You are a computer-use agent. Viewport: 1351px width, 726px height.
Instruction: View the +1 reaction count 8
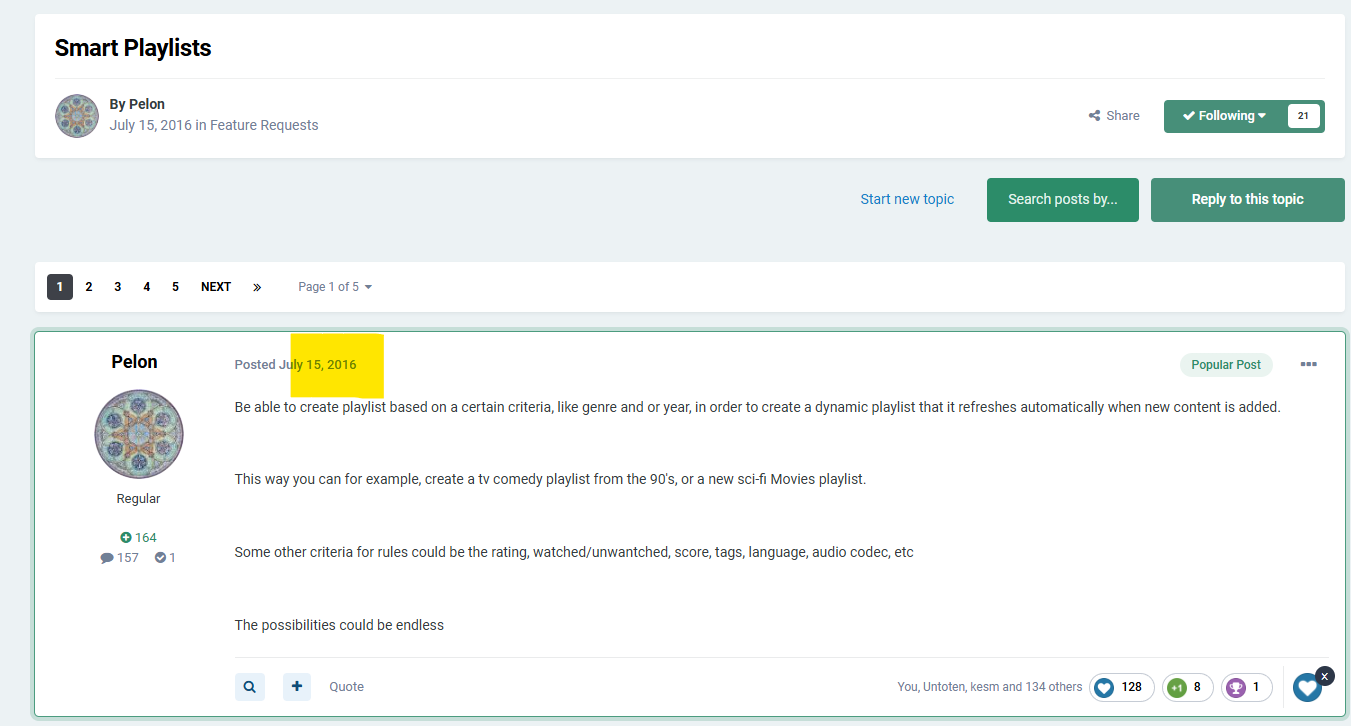tap(1187, 687)
